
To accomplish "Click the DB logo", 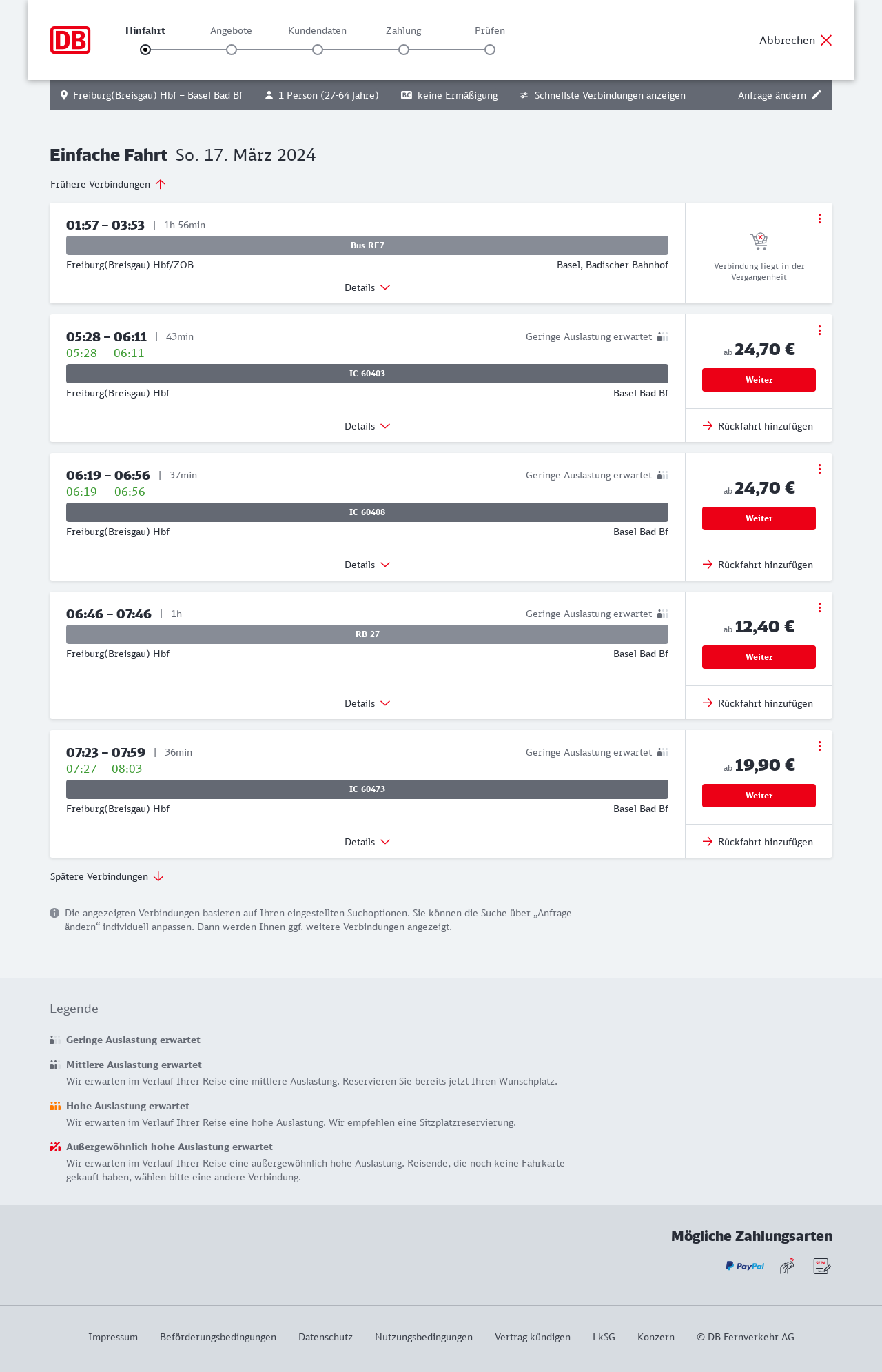I will 70,40.
